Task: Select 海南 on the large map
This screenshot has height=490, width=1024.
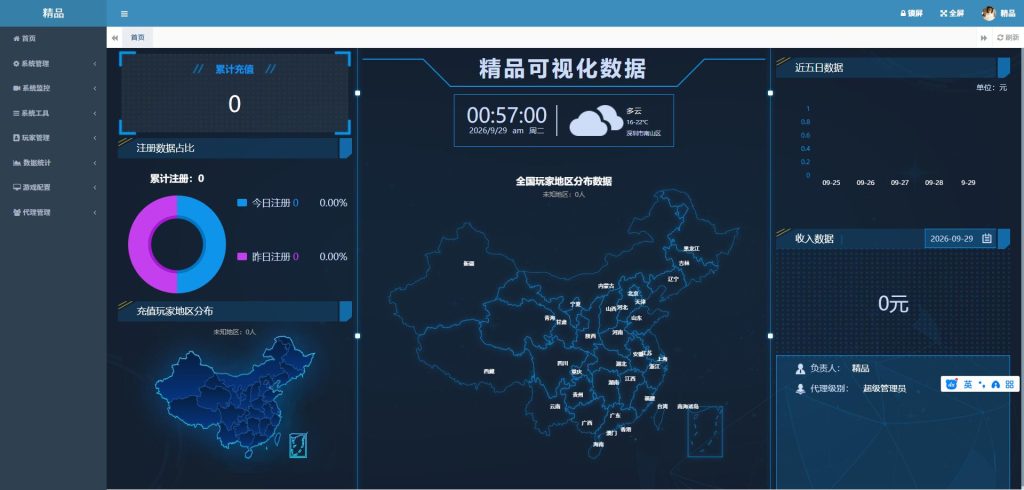Action: point(598,444)
